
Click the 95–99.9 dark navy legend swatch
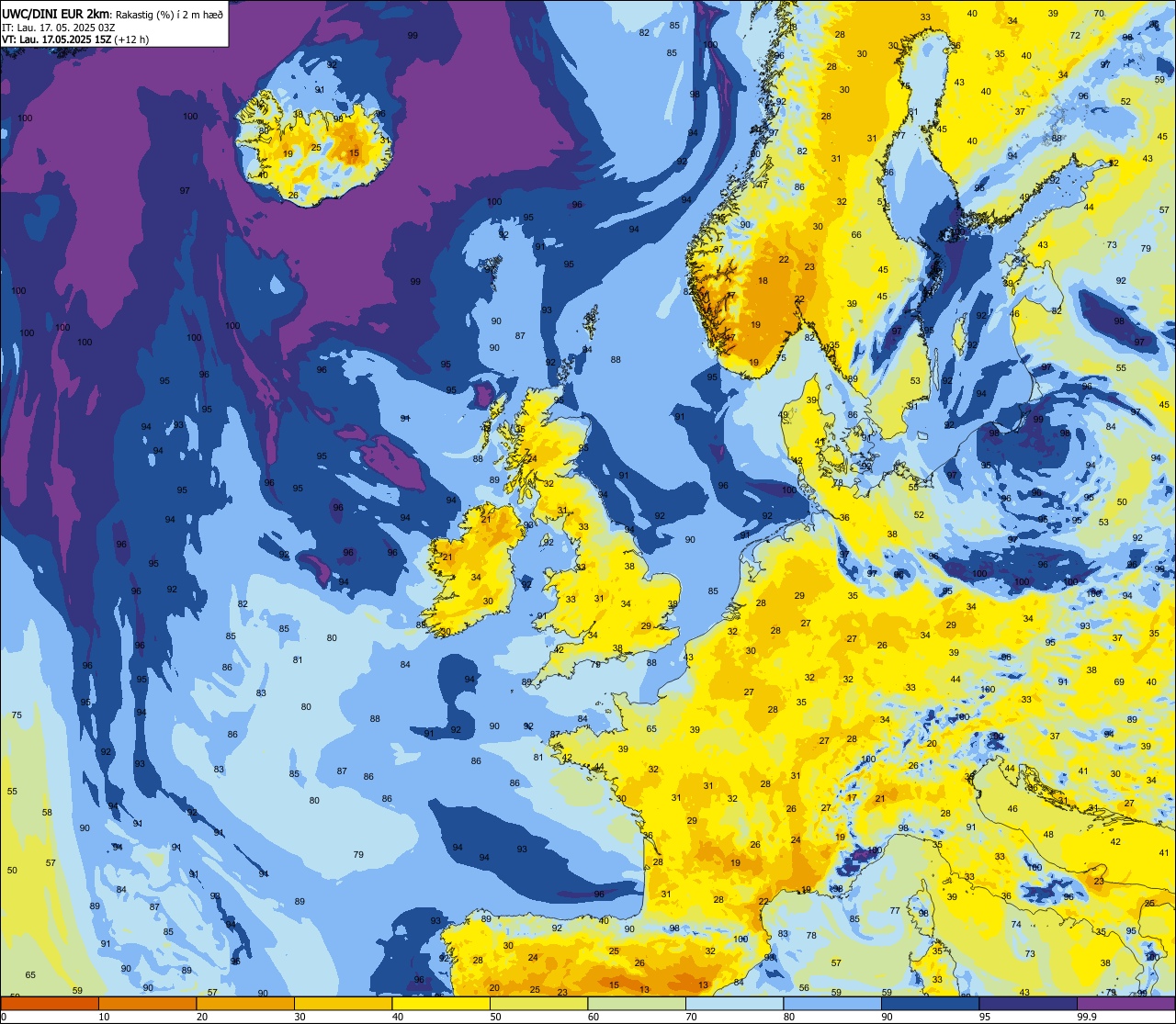point(1028,1003)
